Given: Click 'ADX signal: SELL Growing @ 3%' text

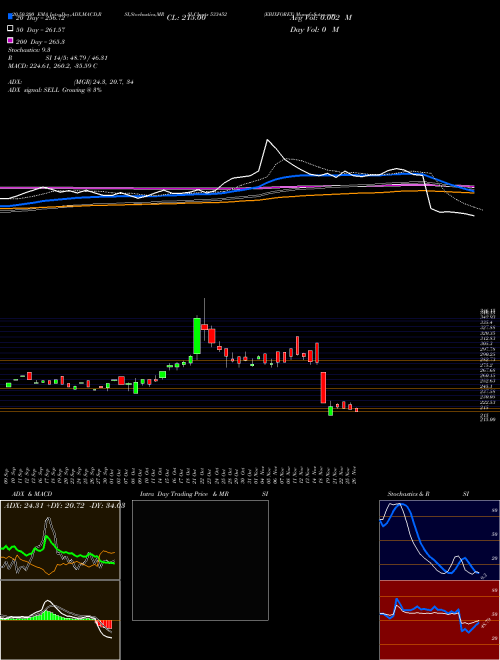Looking at the screenshot, I should point(55,90).
